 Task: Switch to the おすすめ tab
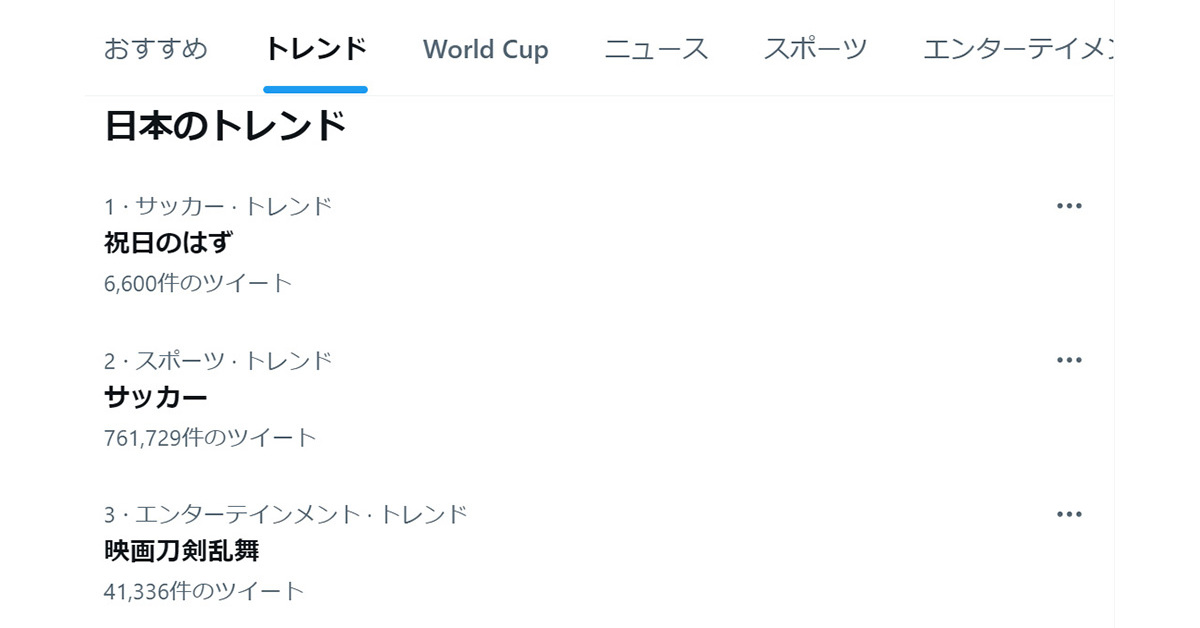point(156,49)
